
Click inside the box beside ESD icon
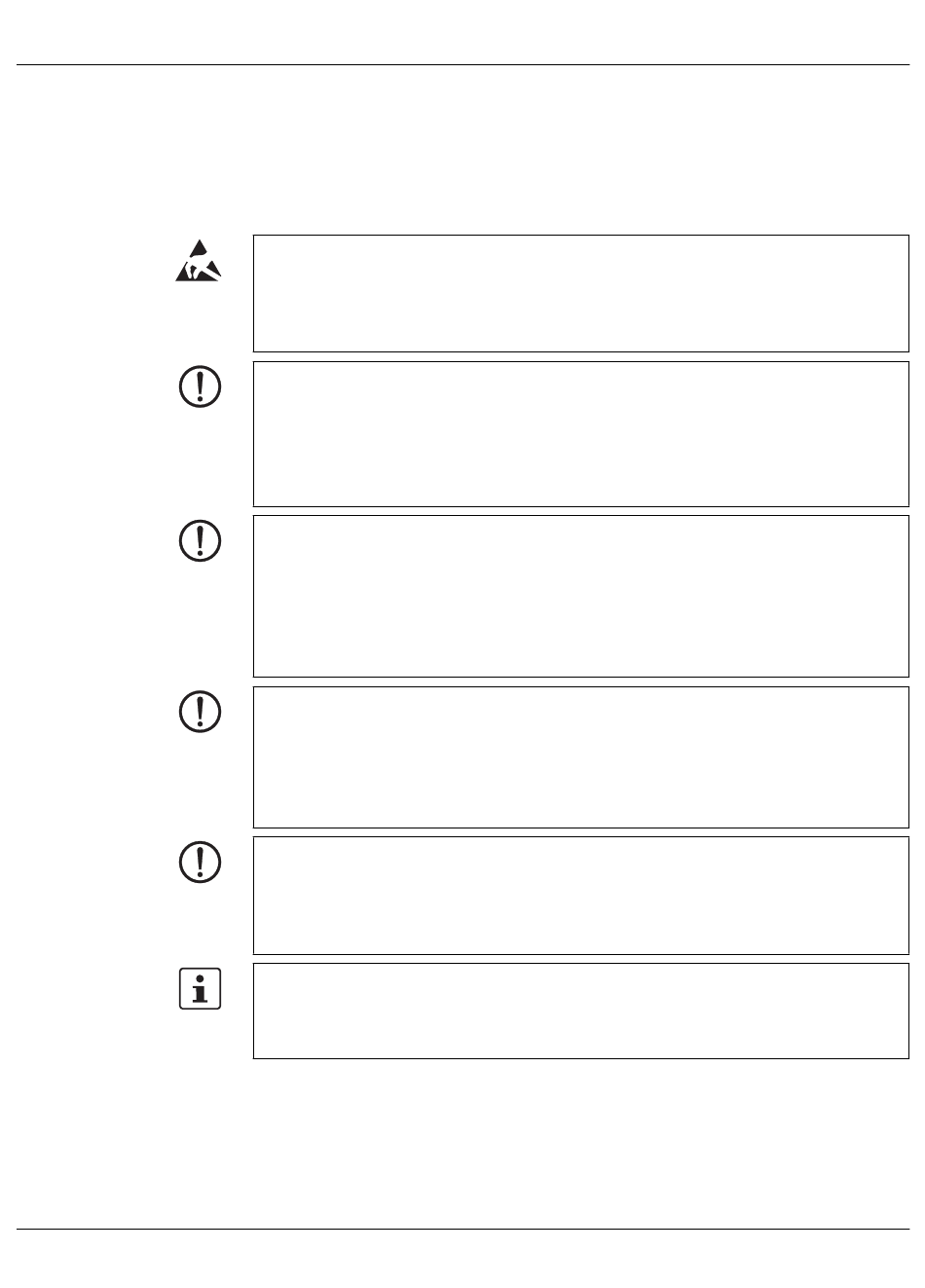[x=580, y=293]
